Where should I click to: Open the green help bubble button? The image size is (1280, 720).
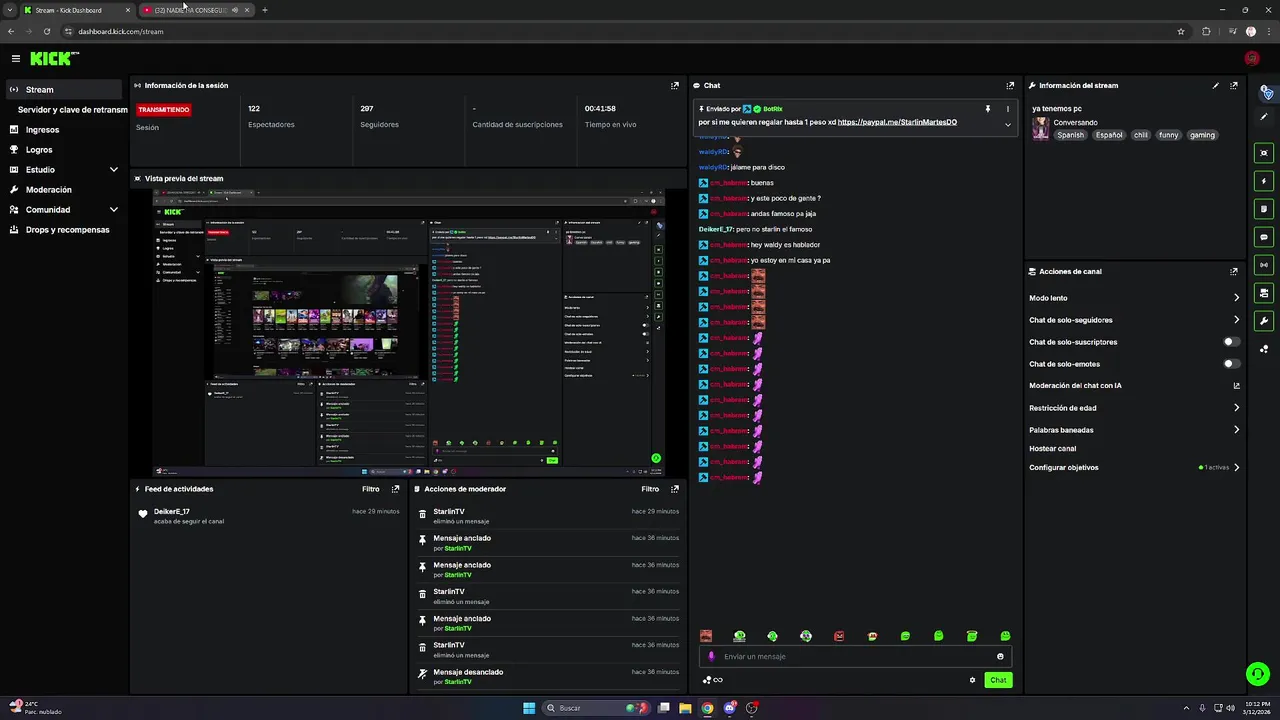[1257, 674]
